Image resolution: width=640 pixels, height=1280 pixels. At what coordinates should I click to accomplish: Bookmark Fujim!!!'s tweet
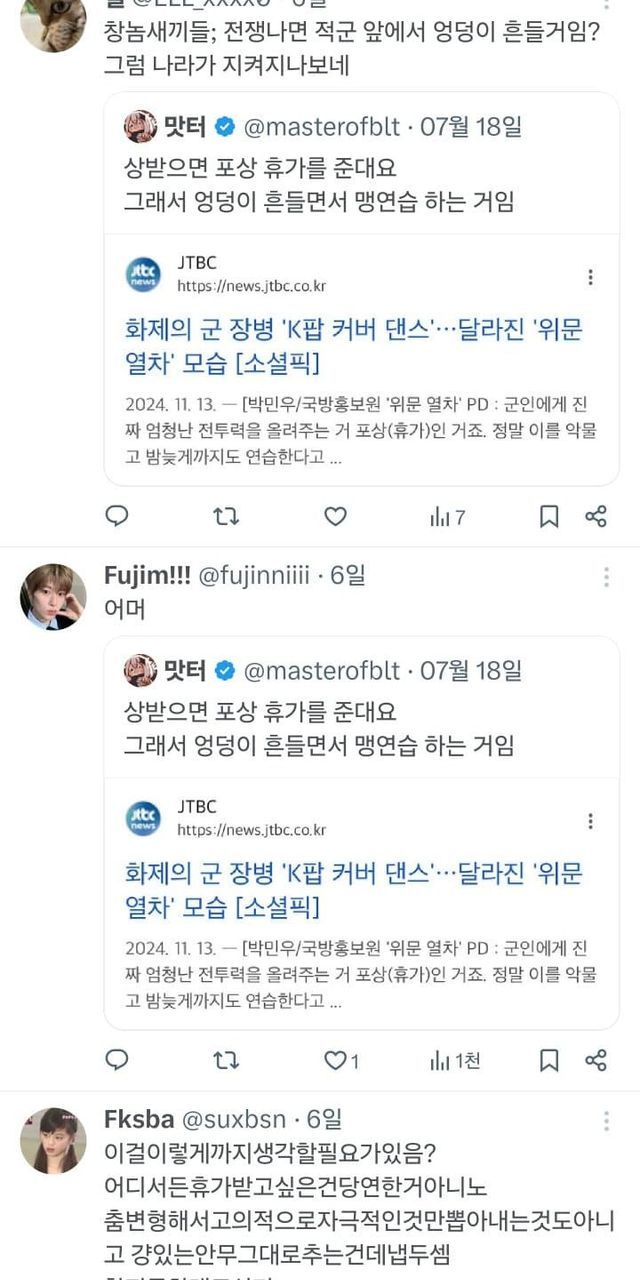tap(549, 1060)
